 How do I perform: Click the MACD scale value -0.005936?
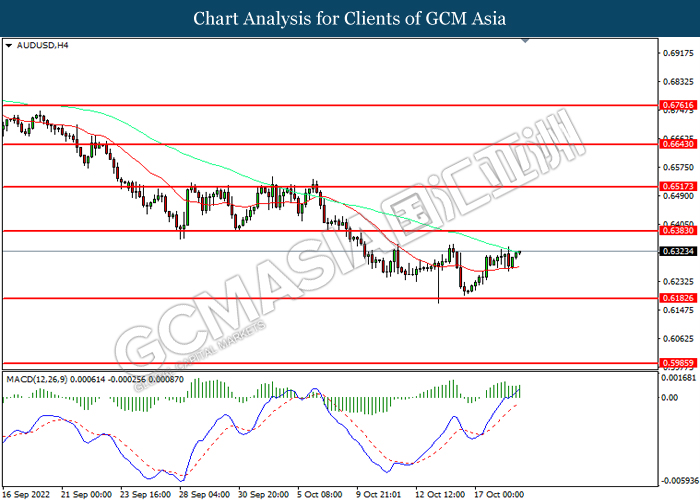tap(679, 481)
